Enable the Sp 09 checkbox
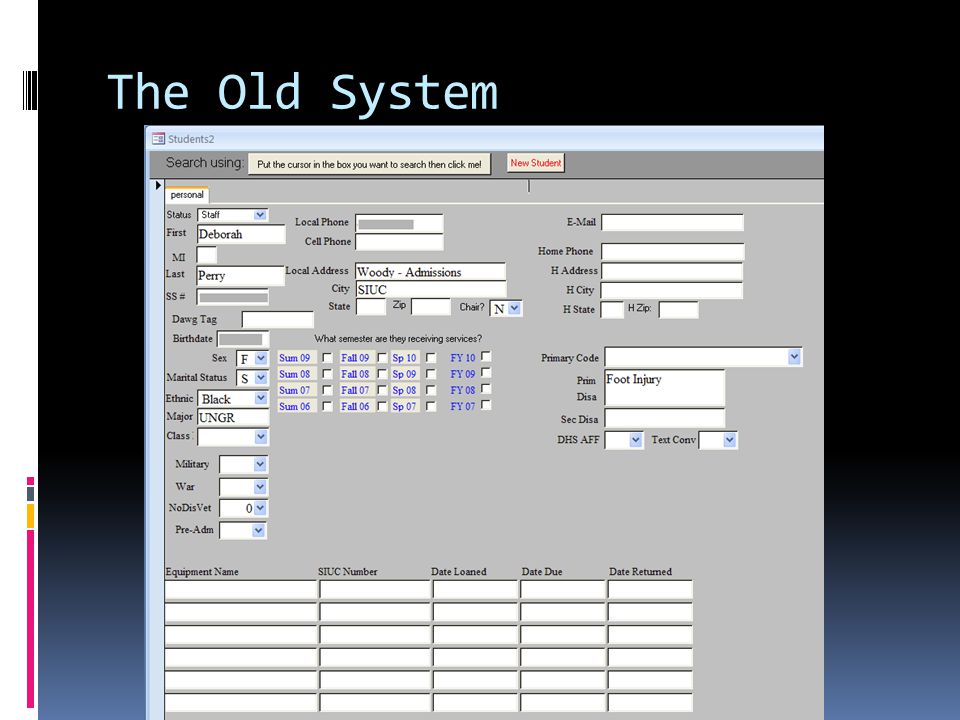 pos(431,373)
